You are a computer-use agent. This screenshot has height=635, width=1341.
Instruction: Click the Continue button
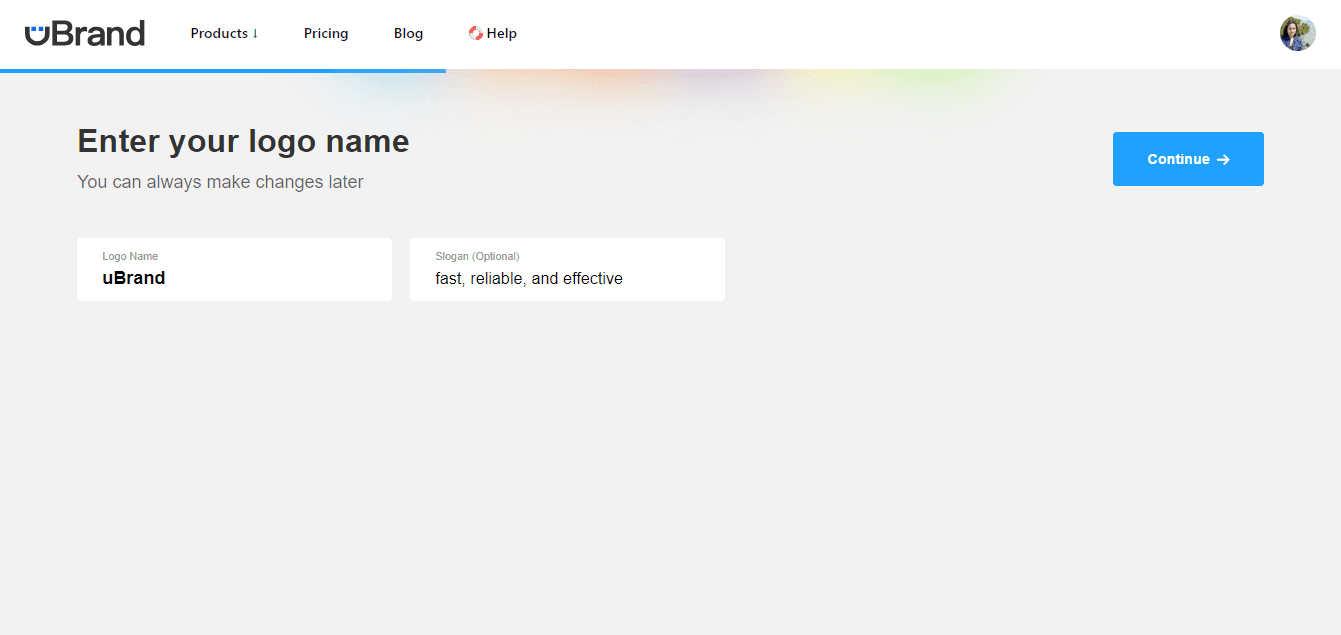[x=1188, y=159]
